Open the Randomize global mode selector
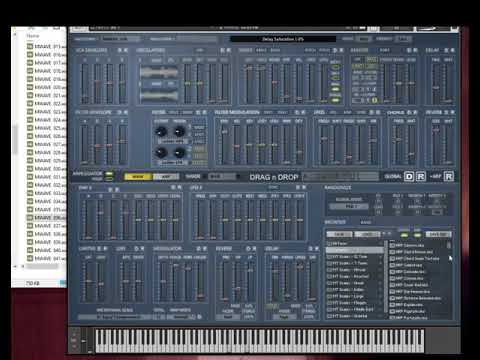The height and width of the screenshot is (360, 480). [x=349, y=206]
